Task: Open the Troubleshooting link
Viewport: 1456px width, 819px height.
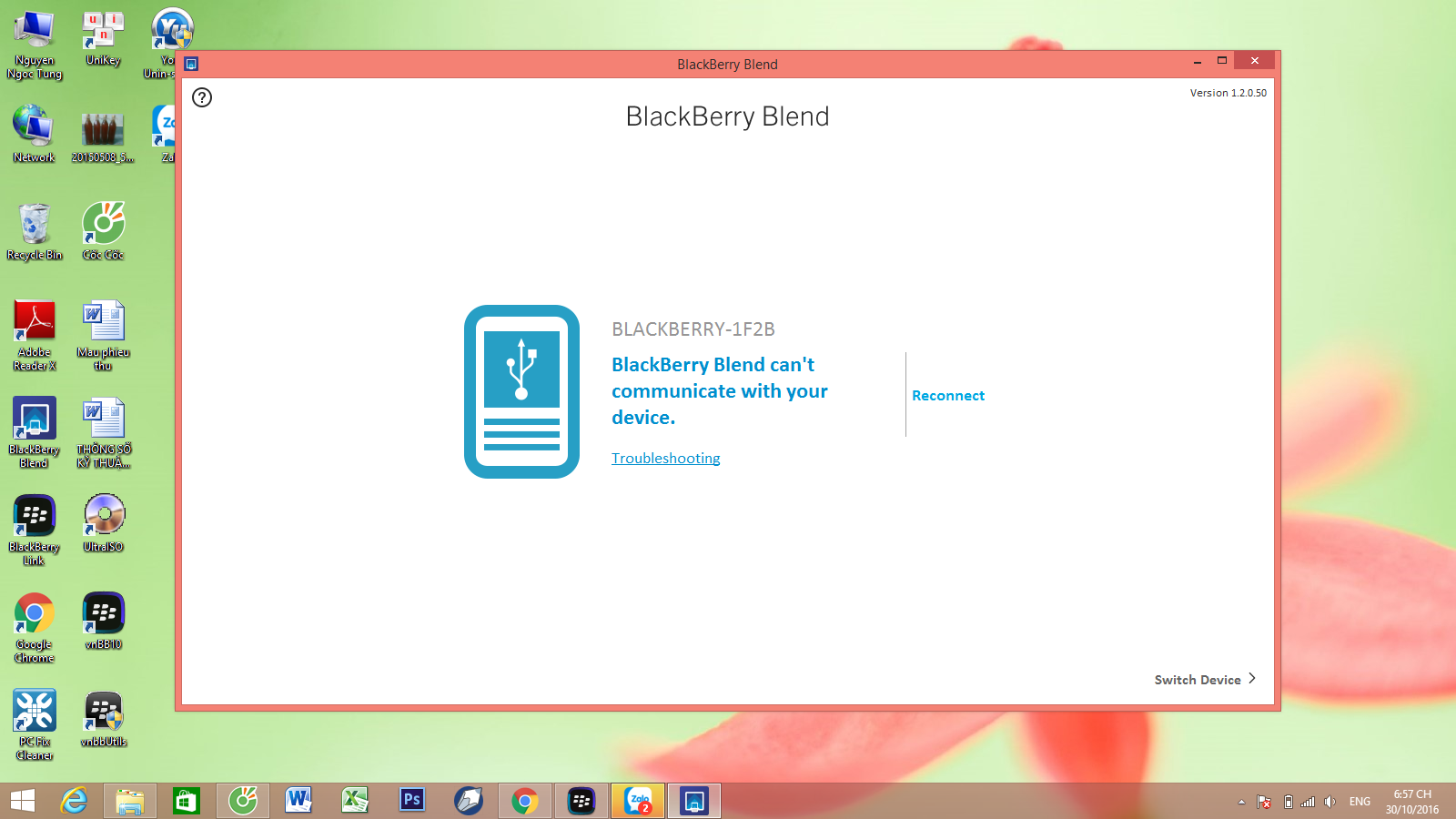Action: (665, 459)
